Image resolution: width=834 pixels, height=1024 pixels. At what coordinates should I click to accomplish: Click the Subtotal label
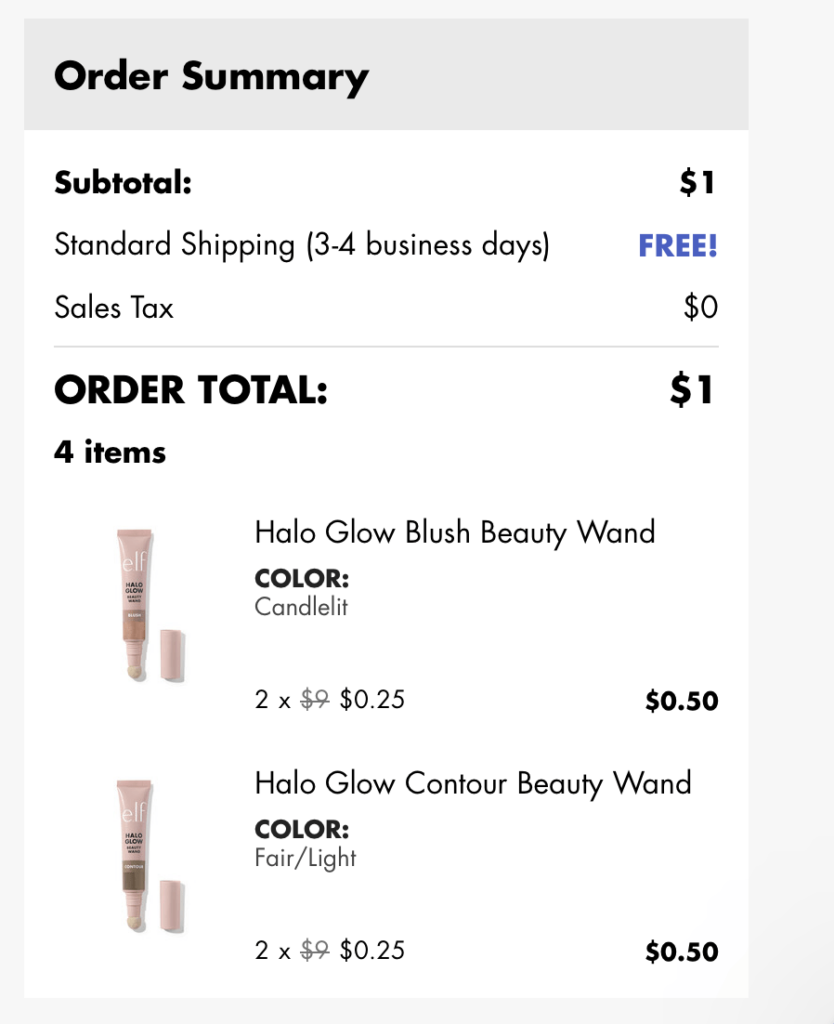(122, 183)
